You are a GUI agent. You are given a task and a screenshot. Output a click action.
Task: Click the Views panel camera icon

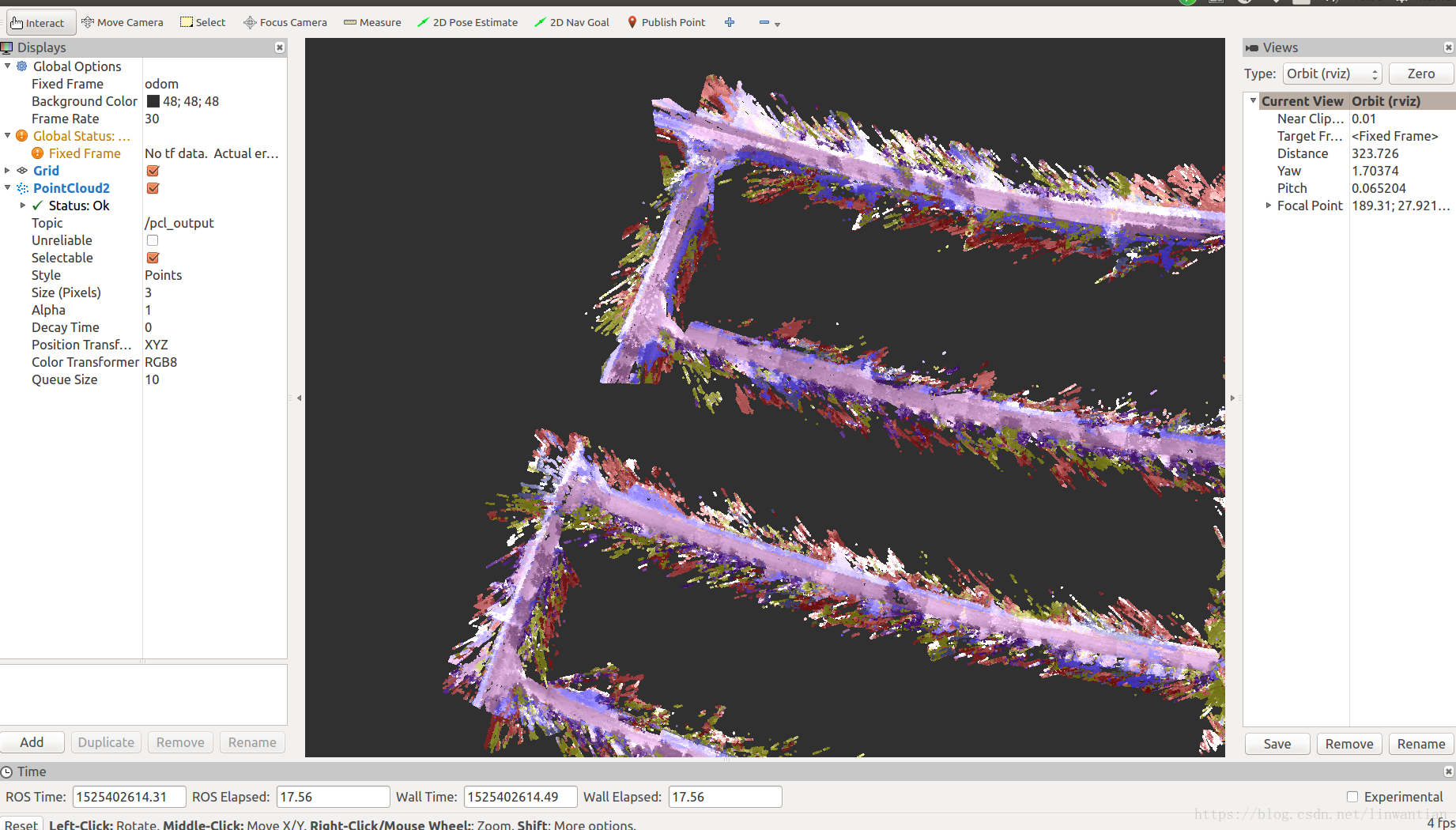(1251, 47)
